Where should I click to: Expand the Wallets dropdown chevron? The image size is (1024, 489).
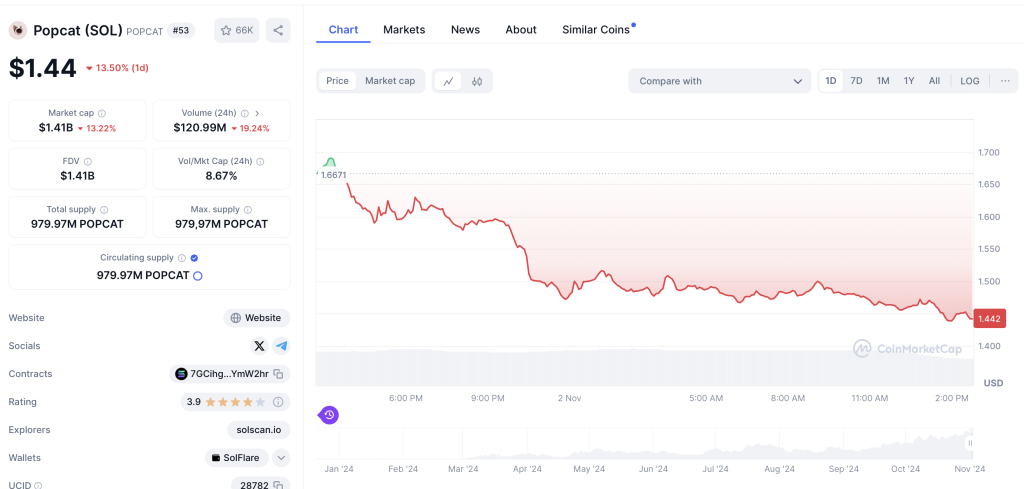[x=281, y=458]
